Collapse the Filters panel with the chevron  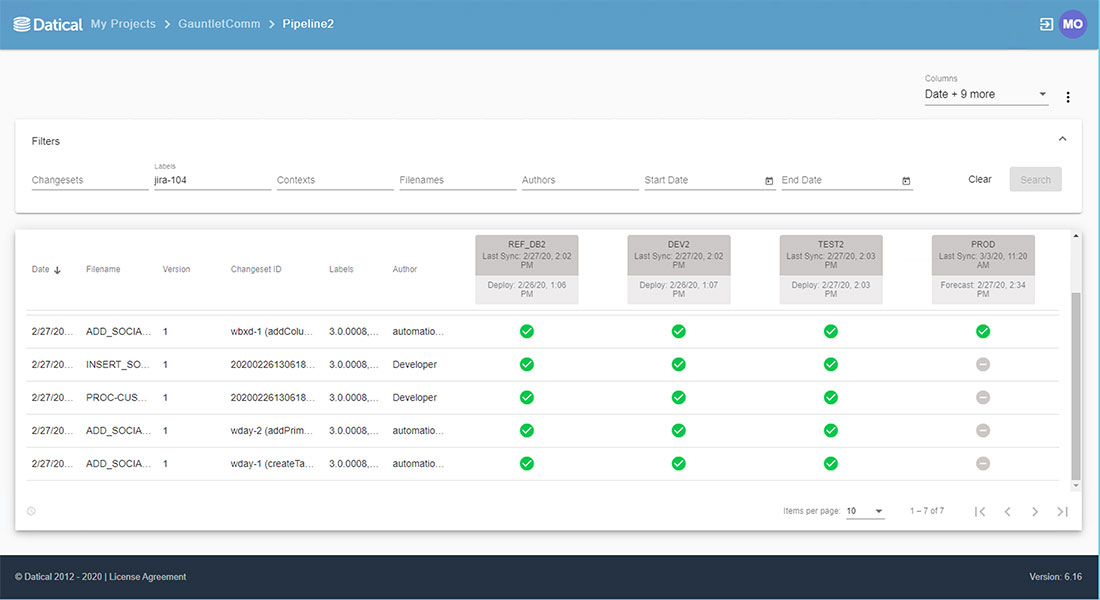[x=1062, y=138]
